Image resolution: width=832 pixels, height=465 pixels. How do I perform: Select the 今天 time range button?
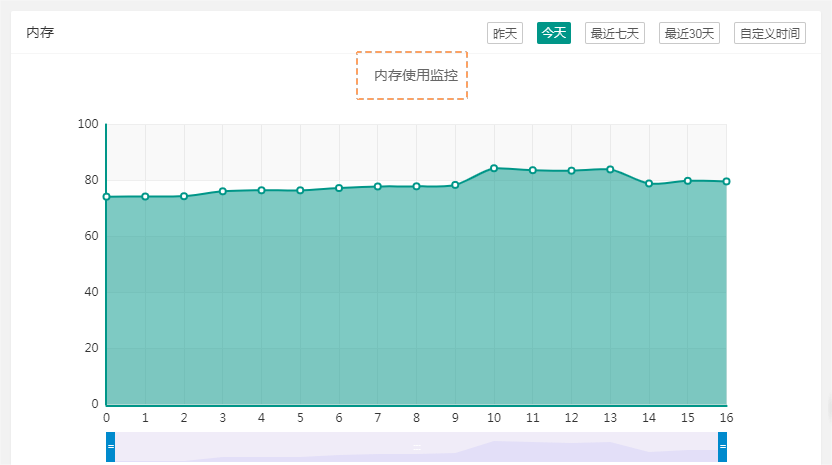(554, 33)
